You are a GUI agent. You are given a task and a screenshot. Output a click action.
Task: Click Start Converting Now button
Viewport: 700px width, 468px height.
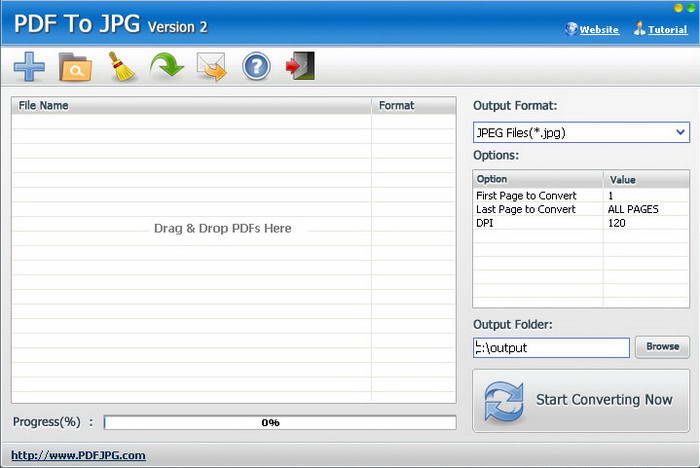coord(581,400)
